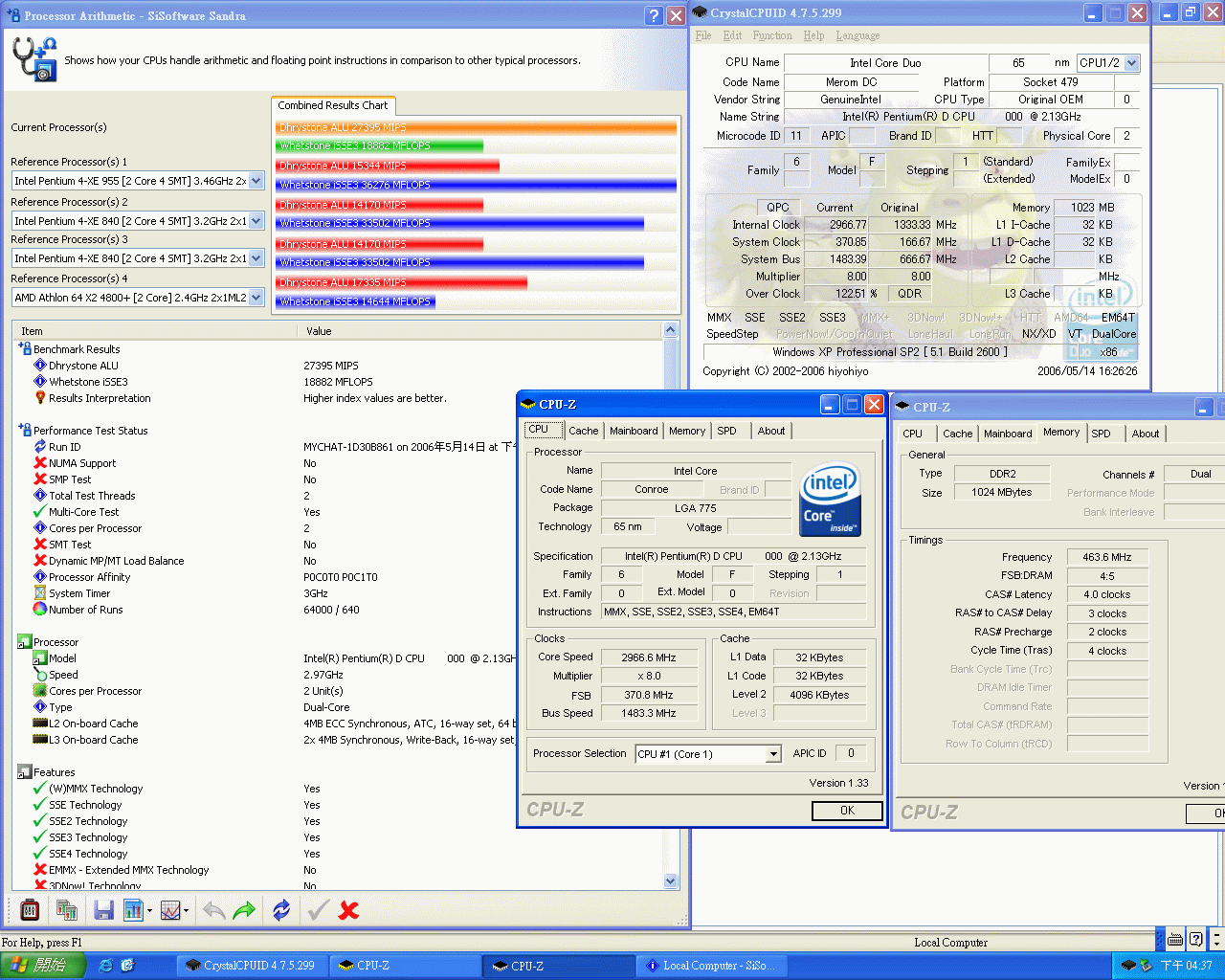Click the NUMA Support red X icon
This screenshot has width=1225, height=980.
tap(40, 462)
